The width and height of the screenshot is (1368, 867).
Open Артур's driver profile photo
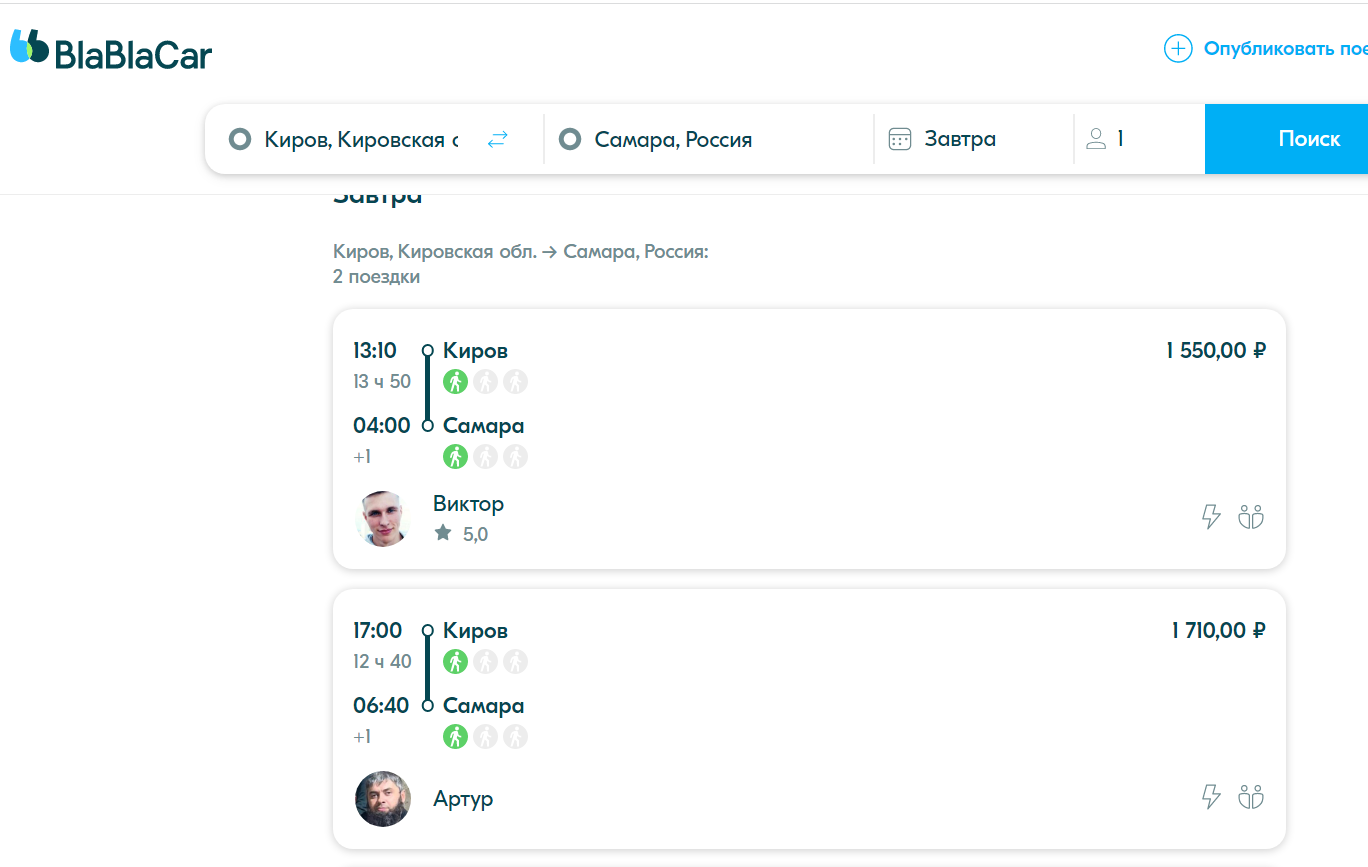pos(383,798)
